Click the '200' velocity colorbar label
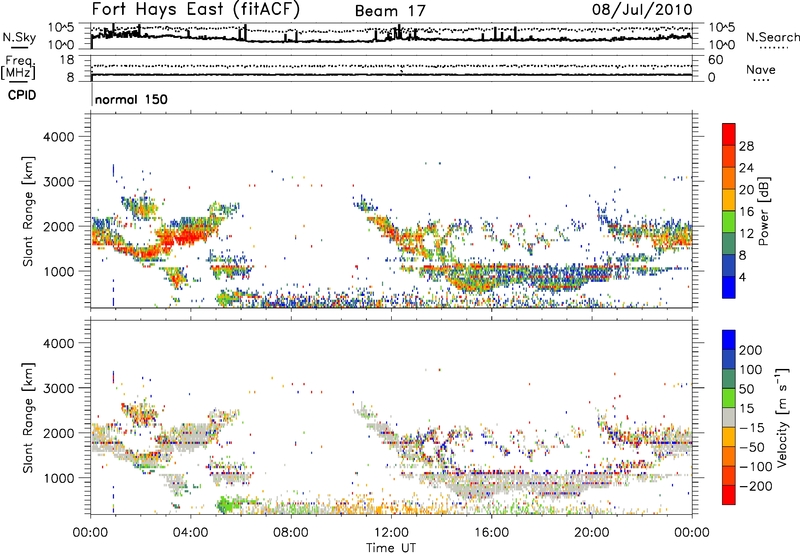Viewport: 800px width, 554px height. [751, 350]
